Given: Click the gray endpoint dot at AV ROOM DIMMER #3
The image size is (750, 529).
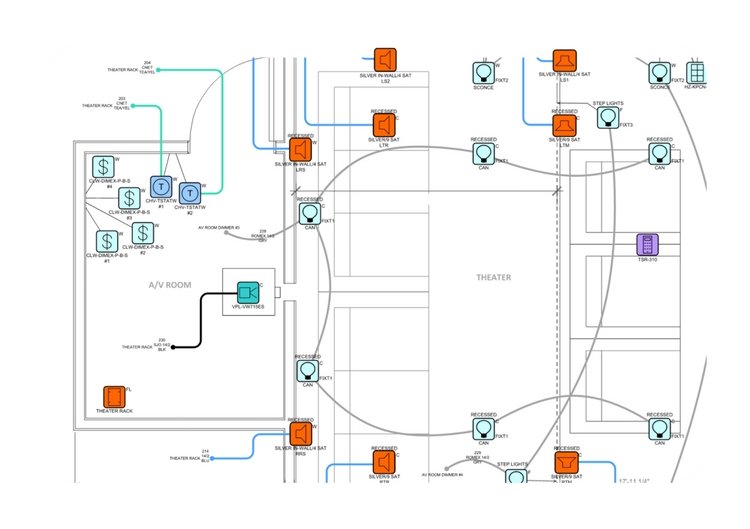Looking at the screenshot, I should [x=226, y=233].
